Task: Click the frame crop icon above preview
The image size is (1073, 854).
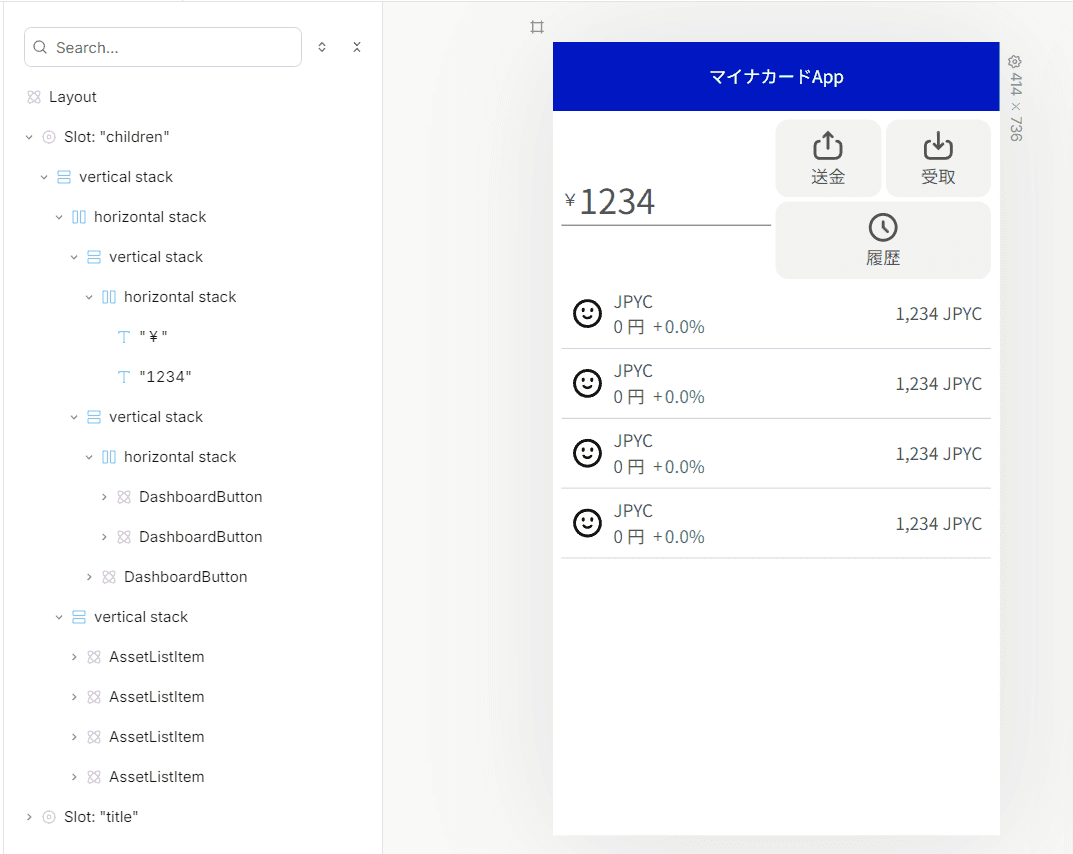Action: tap(537, 27)
